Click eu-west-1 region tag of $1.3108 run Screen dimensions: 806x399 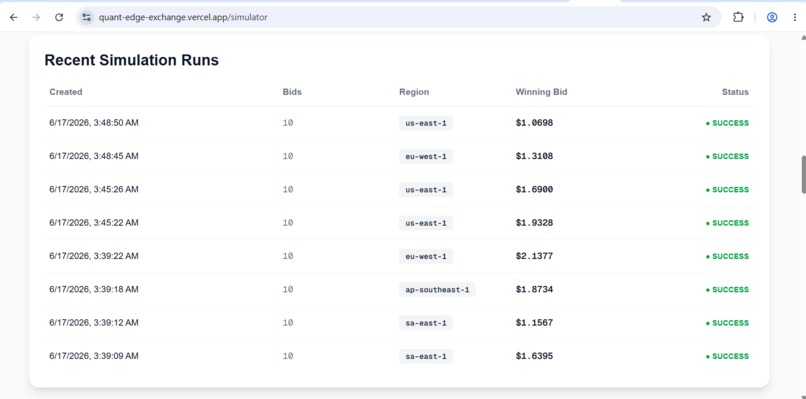[x=426, y=156]
